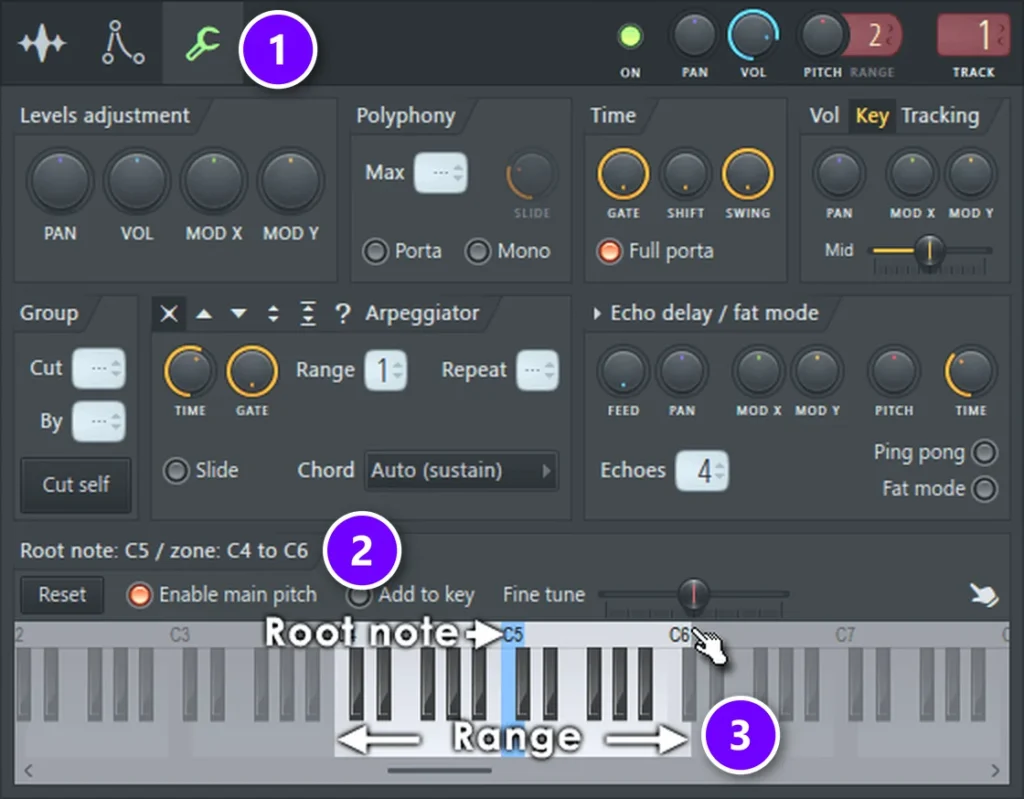1024x799 pixels.
Task: Open the sample waveform settings tab icon
Action: coord(42,43)
